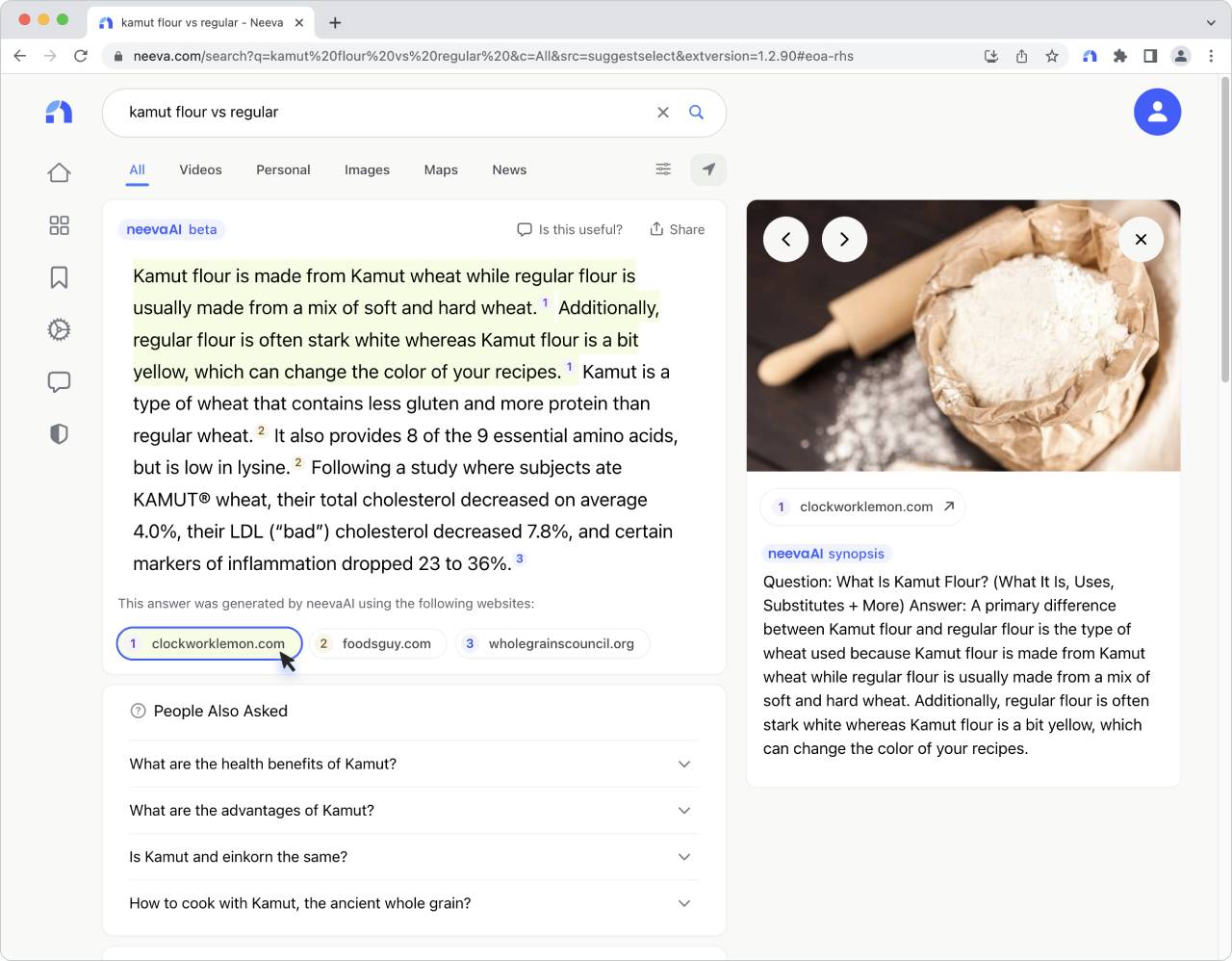Image resolution: width=1232 pixels, height=961 pixels.
Task: Close the kamut flour browser tab
Action: (x=299, y=22)
